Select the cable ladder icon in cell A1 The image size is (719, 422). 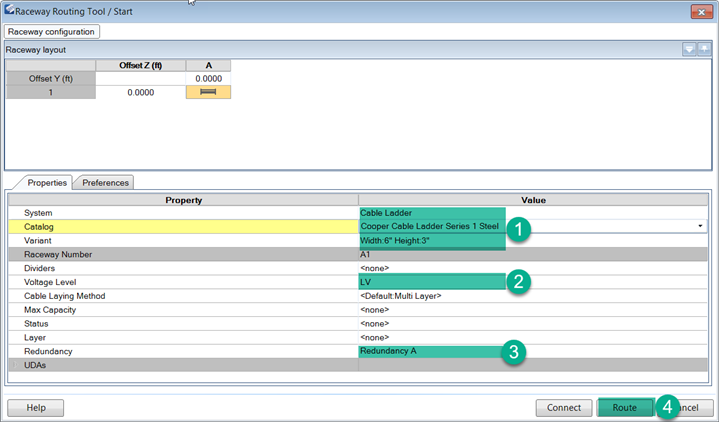tap(208, 92)
